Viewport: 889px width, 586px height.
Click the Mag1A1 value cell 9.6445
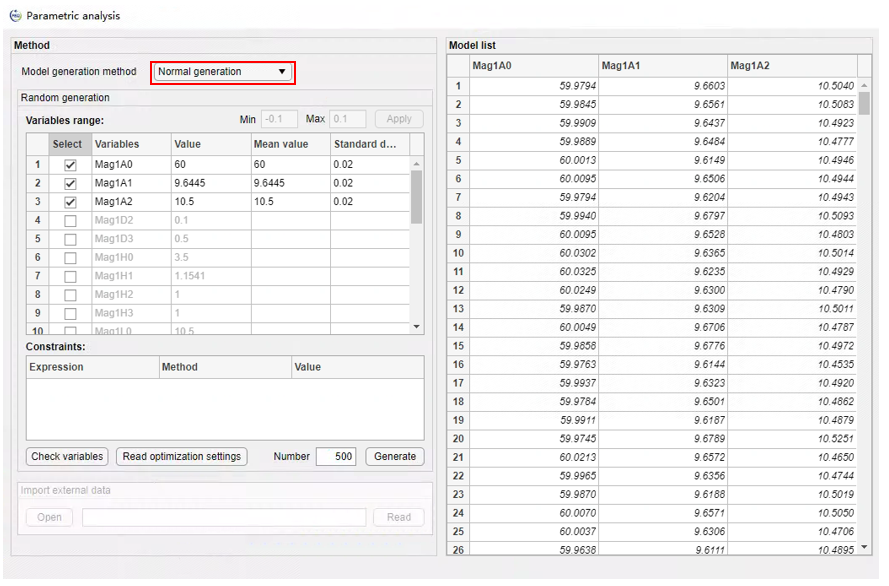[211, 183]
